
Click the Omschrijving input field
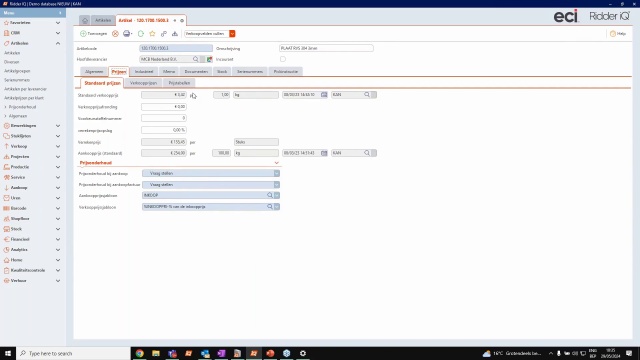pyautogui.click(x=326, y=48)
